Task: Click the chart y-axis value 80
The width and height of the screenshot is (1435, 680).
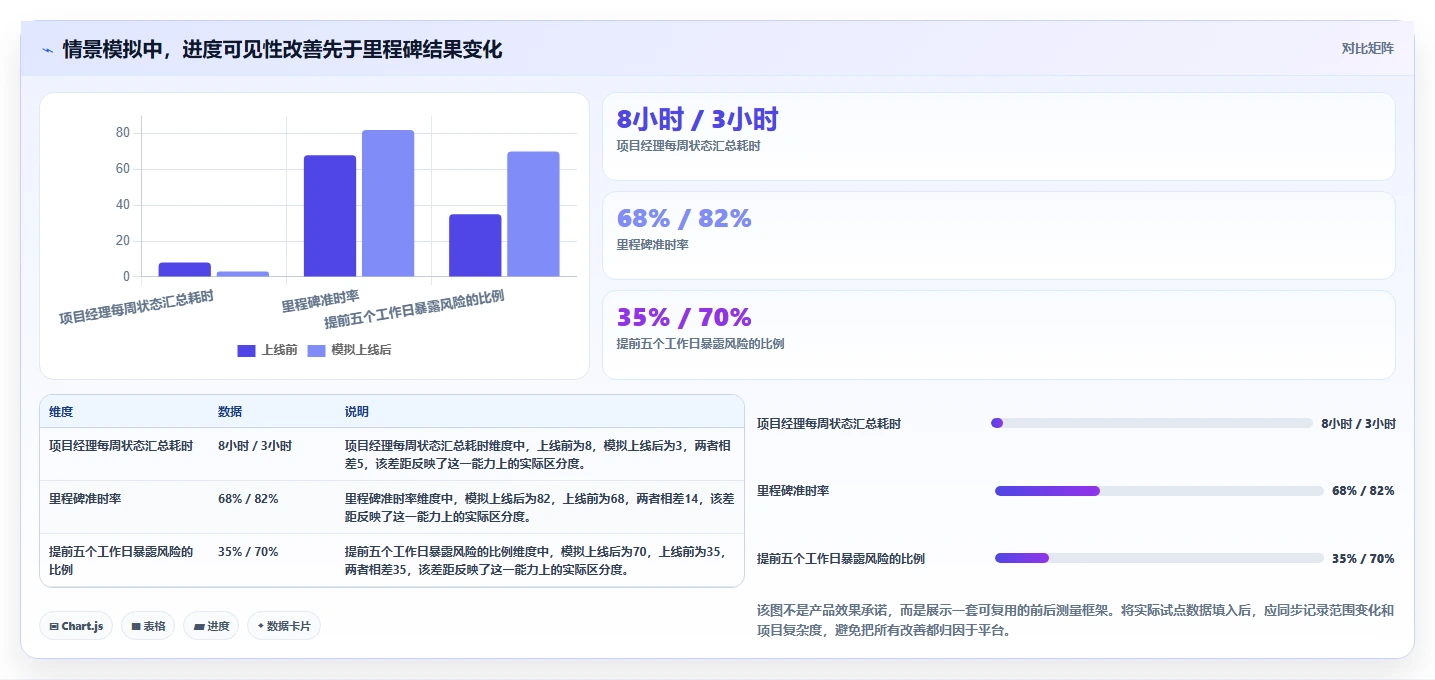Action: [x=123, y=133]
